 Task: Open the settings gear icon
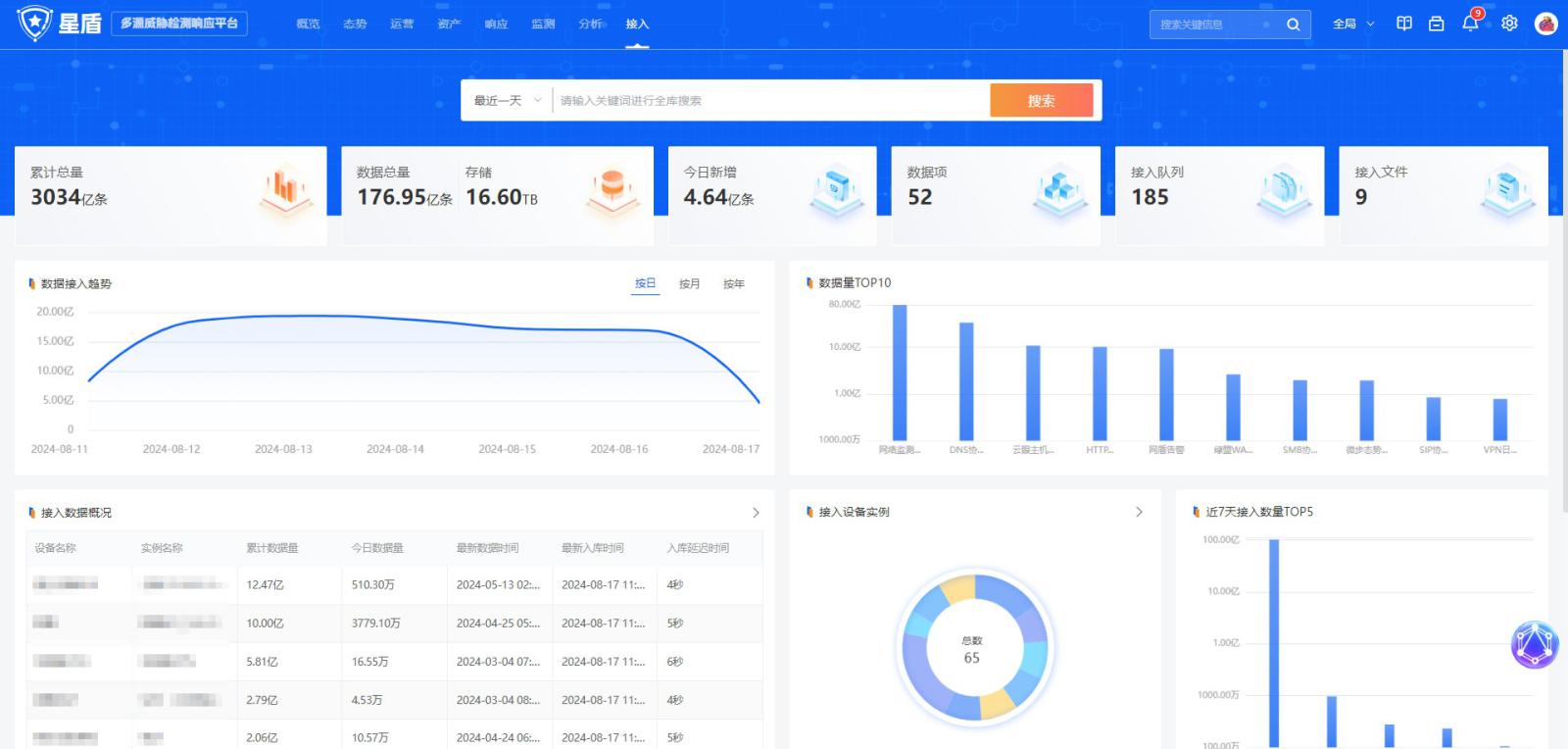click(1509, 24)
